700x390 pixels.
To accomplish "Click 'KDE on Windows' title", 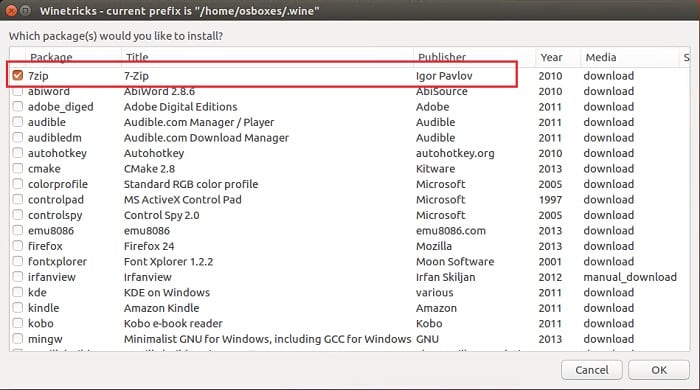I will pyautogui.click(x=167, y=292).
